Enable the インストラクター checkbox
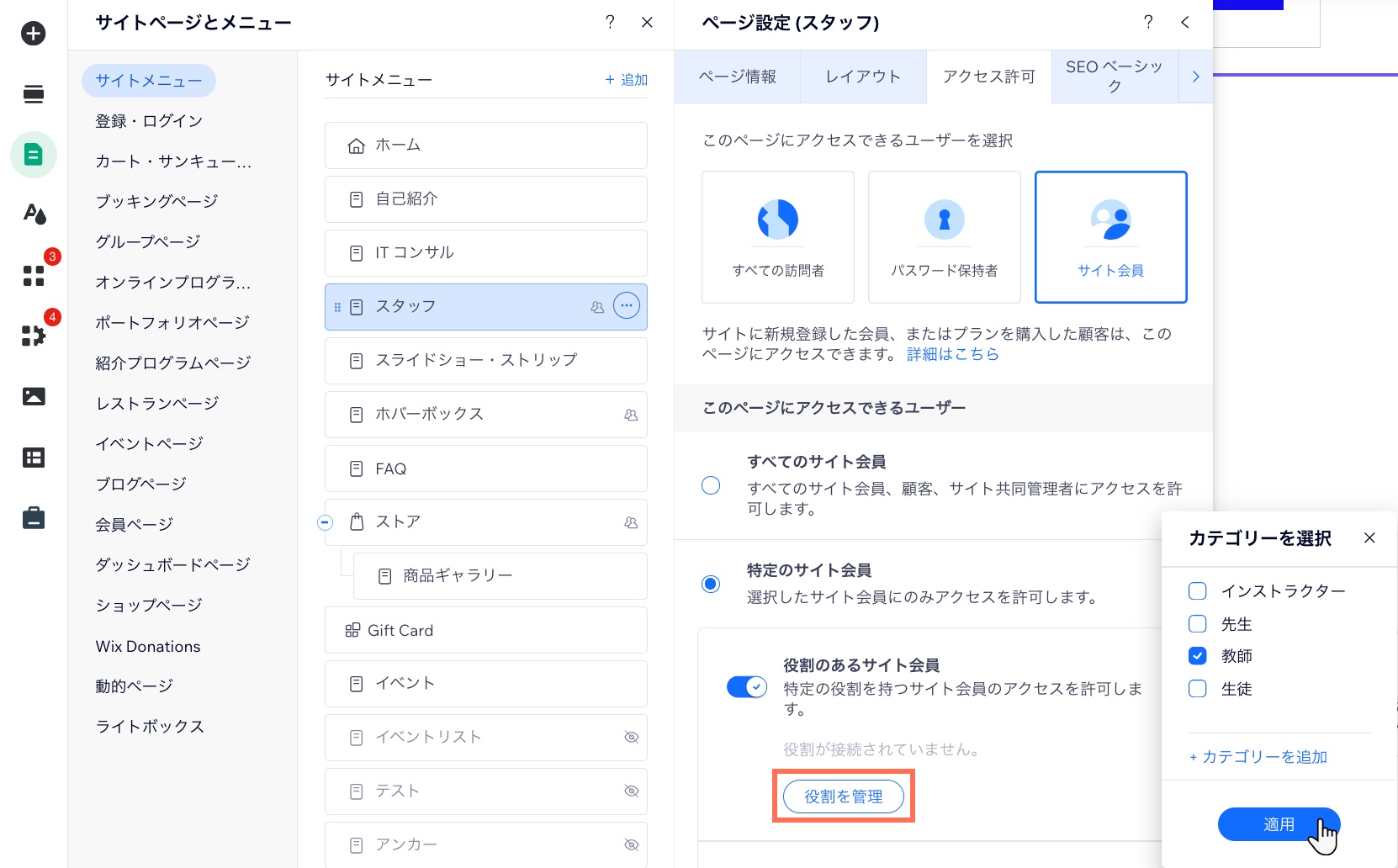This screenshot has width=1398, height=868. tap(1197, 590)
